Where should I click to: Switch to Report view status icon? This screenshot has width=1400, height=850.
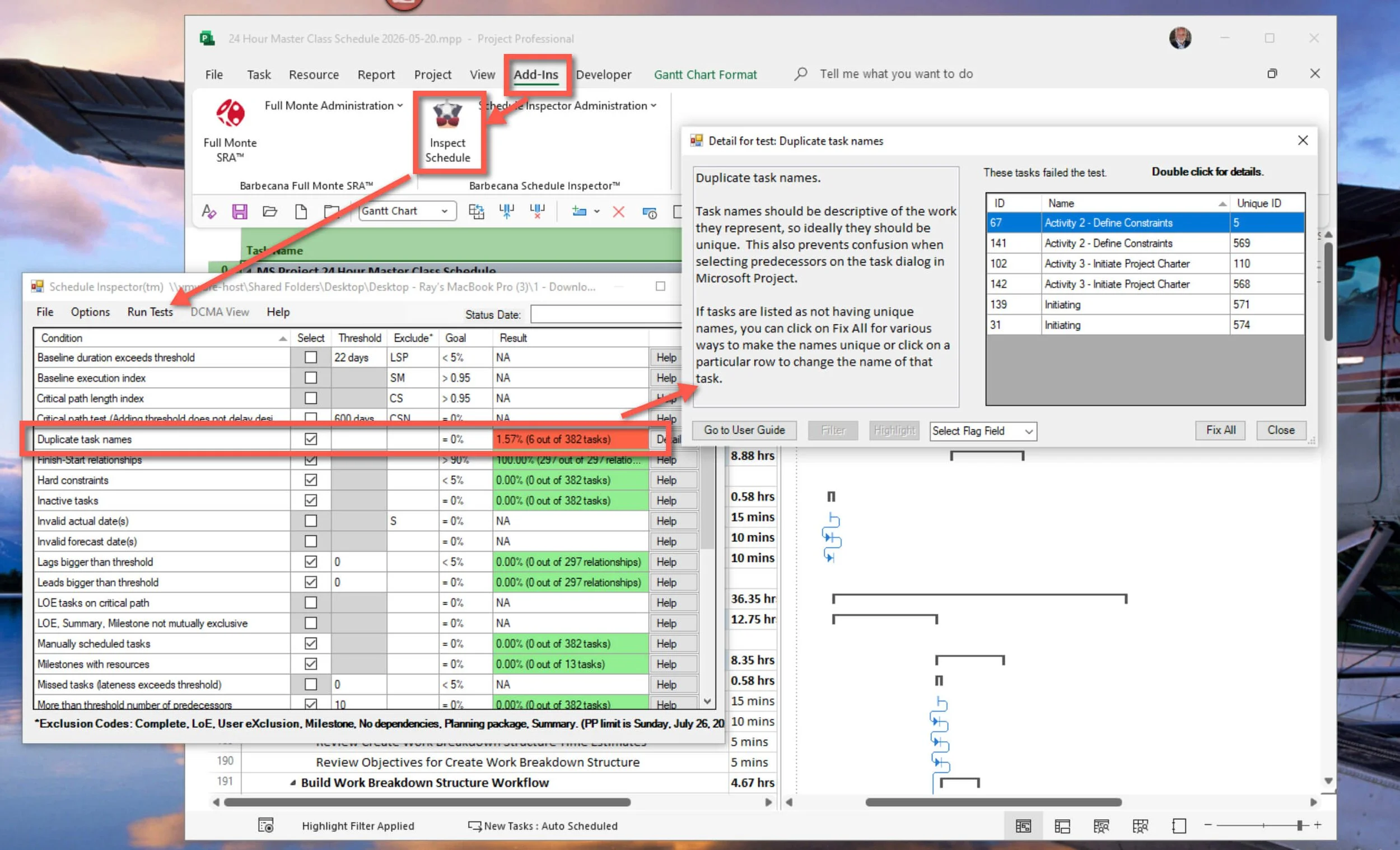1179,825
